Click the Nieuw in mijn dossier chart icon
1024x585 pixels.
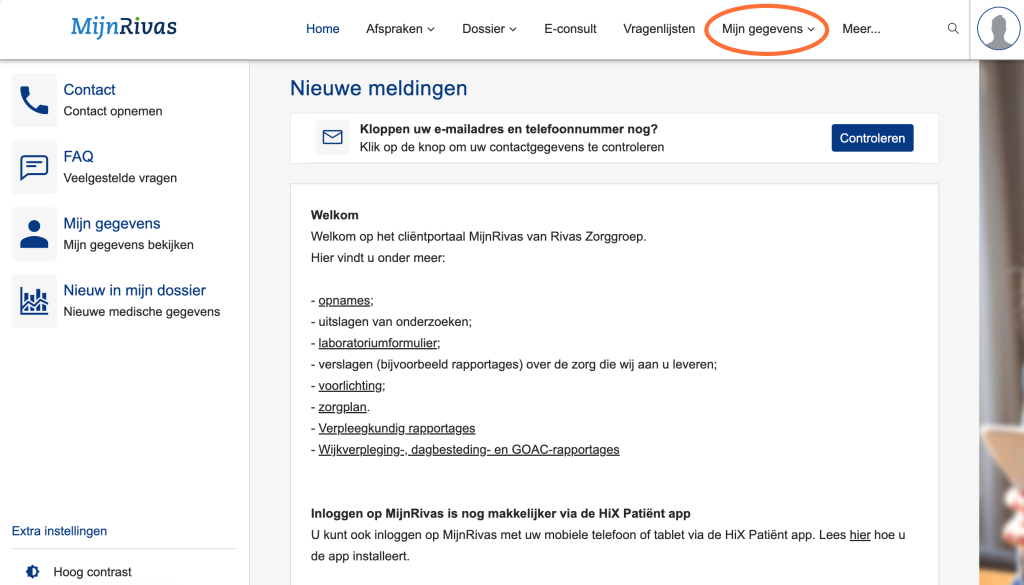(x=34, y=301)
